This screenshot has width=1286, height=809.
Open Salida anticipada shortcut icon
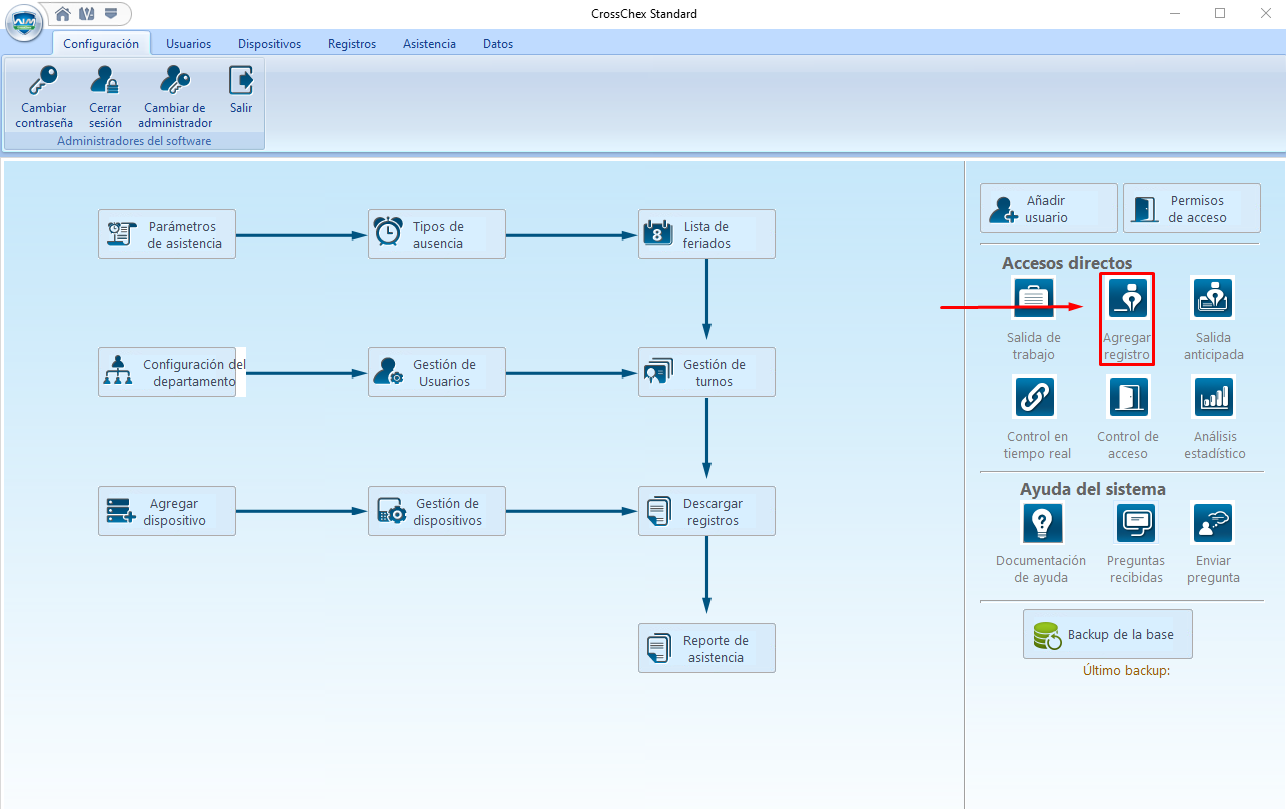1213,297
